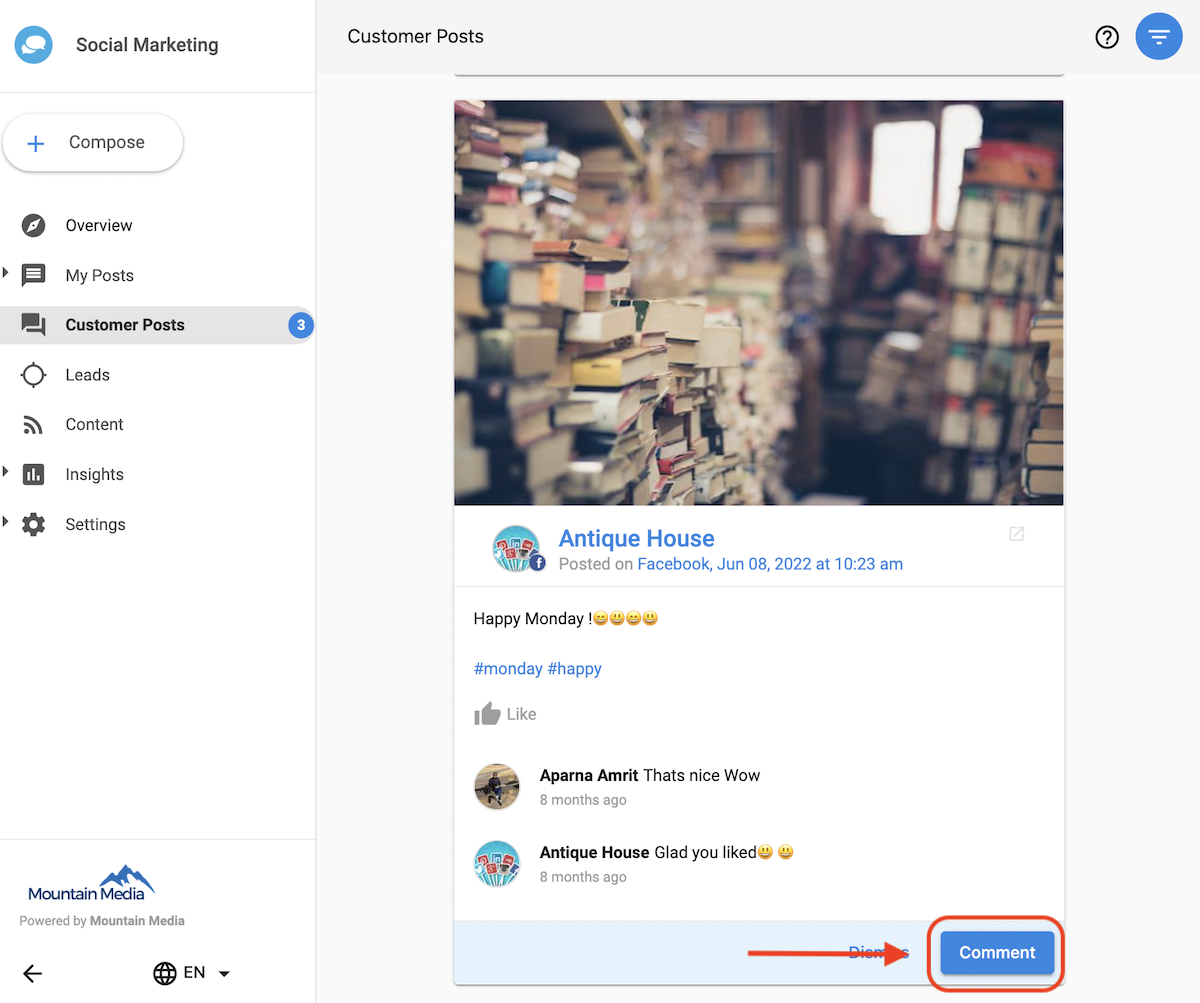The height and width of the screenshot is (1003, 1200).
Task: Click the Compose button
Action: 93,143
